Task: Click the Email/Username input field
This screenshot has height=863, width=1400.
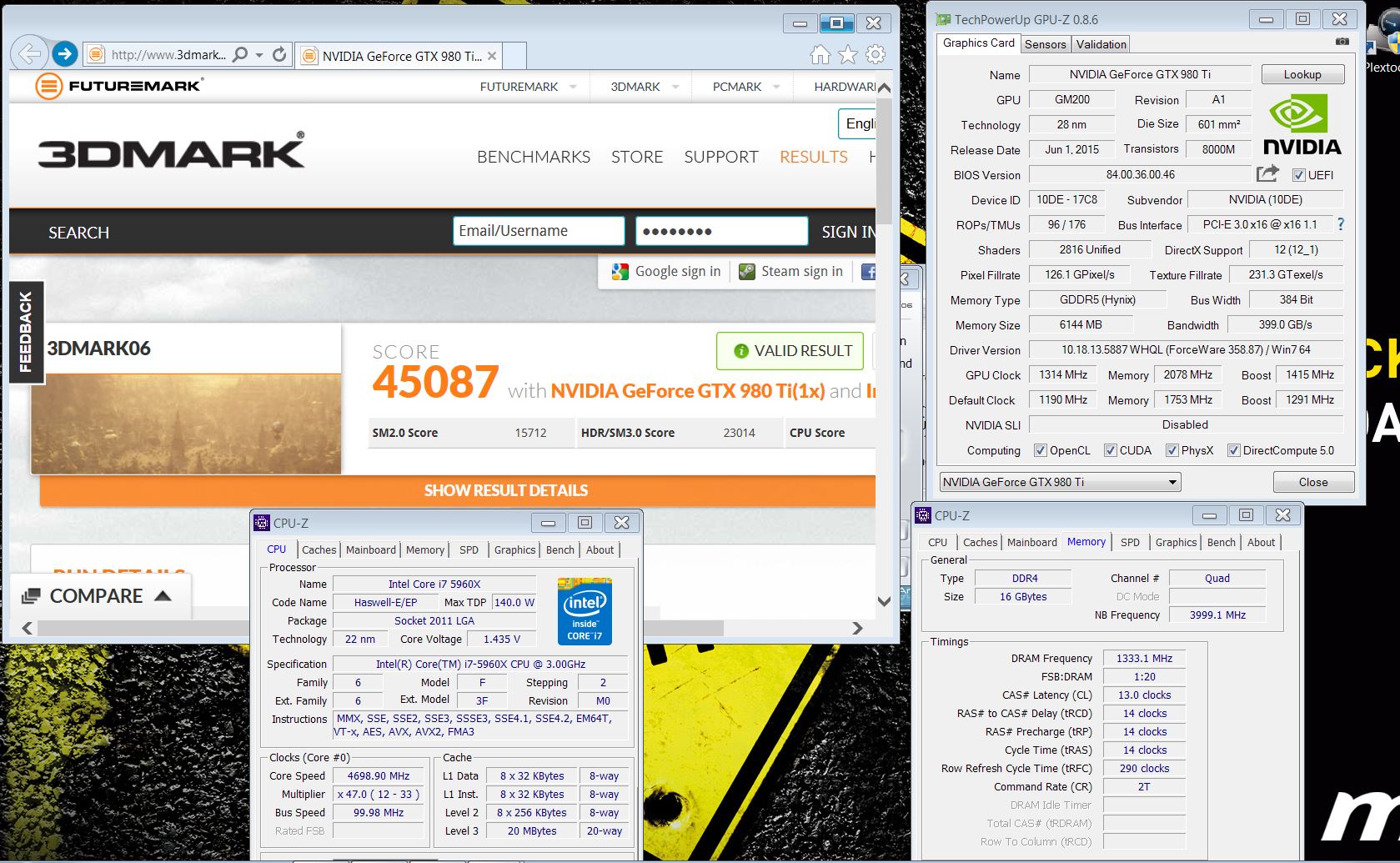Action: coord(539,231)
